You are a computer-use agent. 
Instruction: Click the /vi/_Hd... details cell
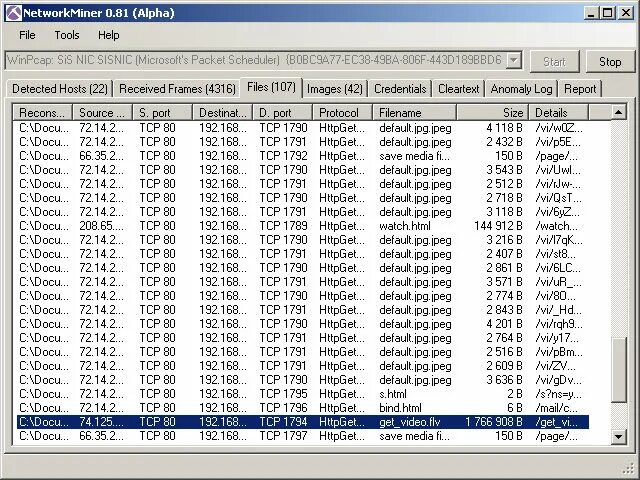(558, 310)
